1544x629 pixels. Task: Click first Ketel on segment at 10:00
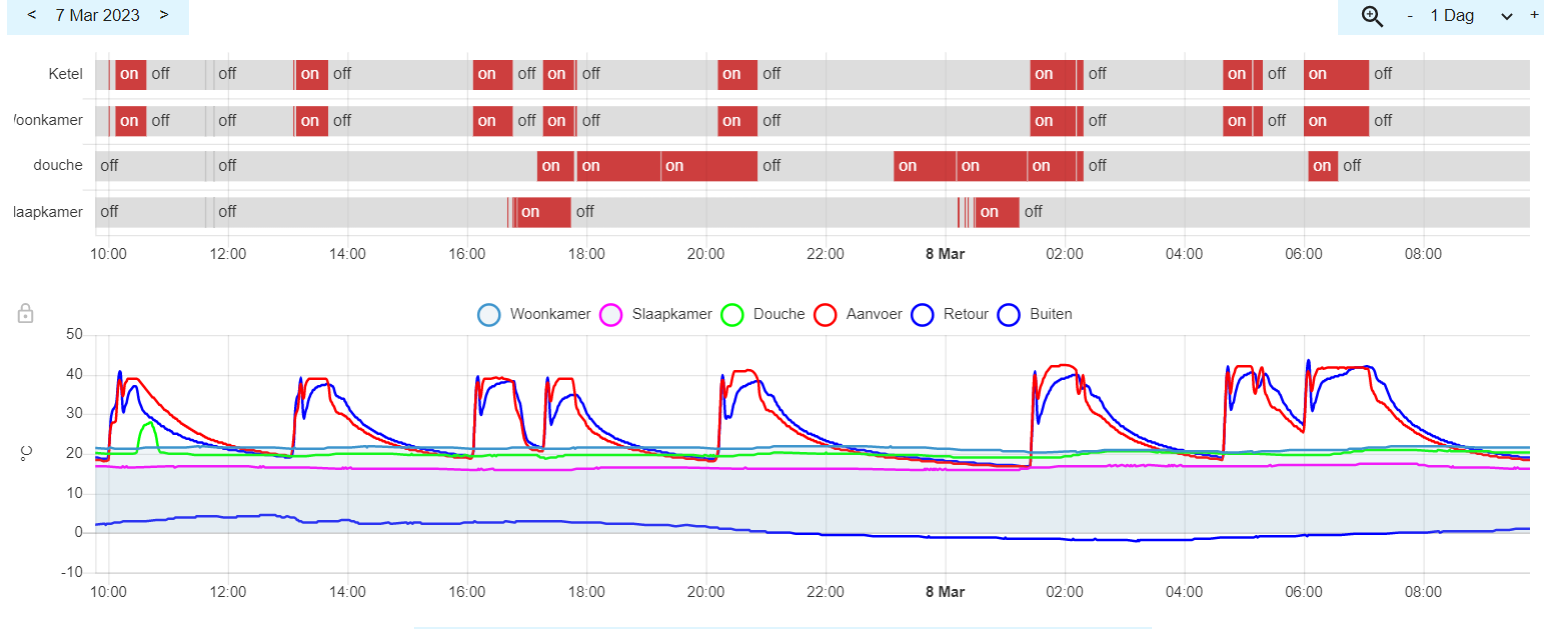coord(130,74)
